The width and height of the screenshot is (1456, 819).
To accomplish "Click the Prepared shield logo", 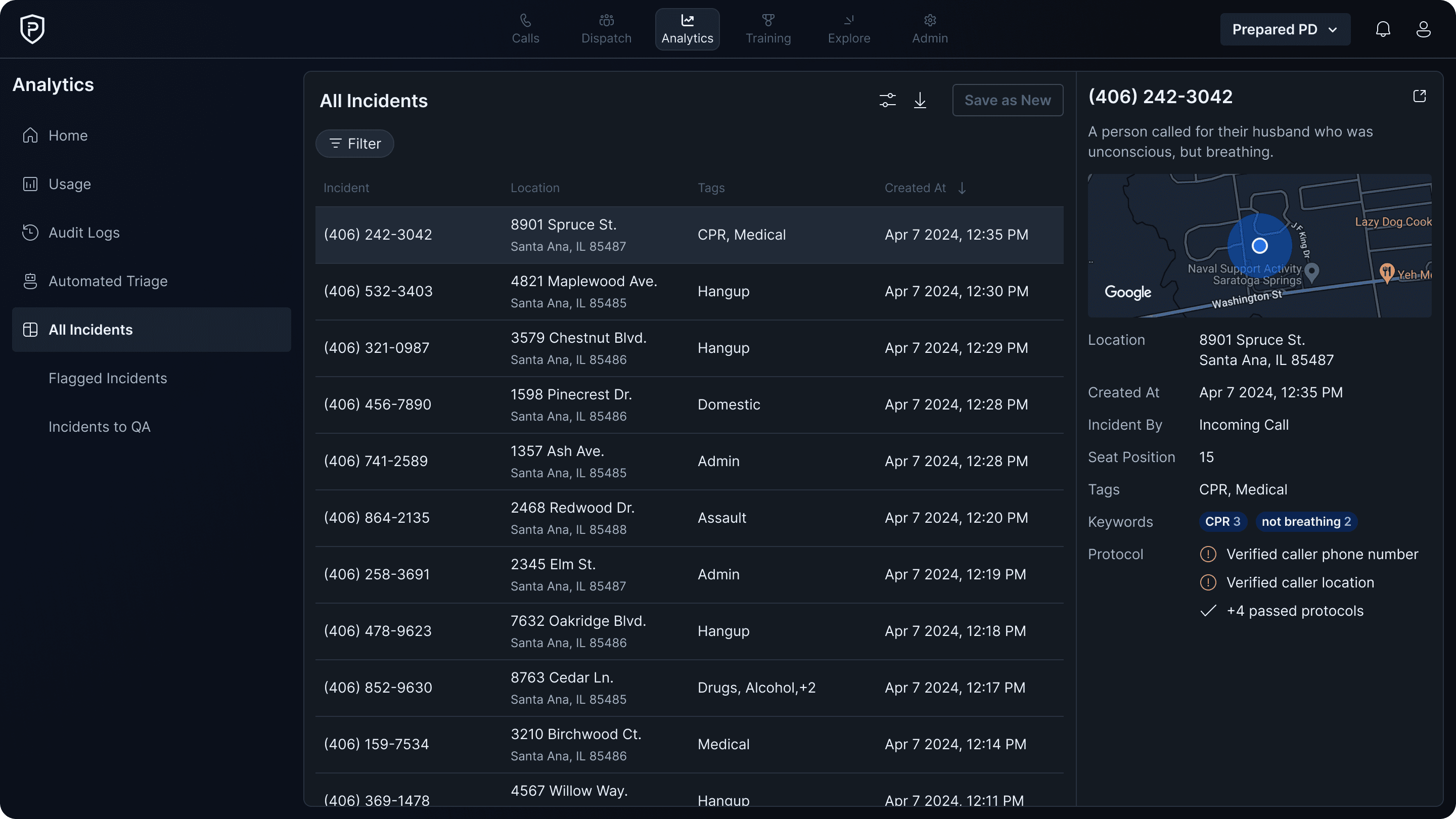I will tap(32, 29).
